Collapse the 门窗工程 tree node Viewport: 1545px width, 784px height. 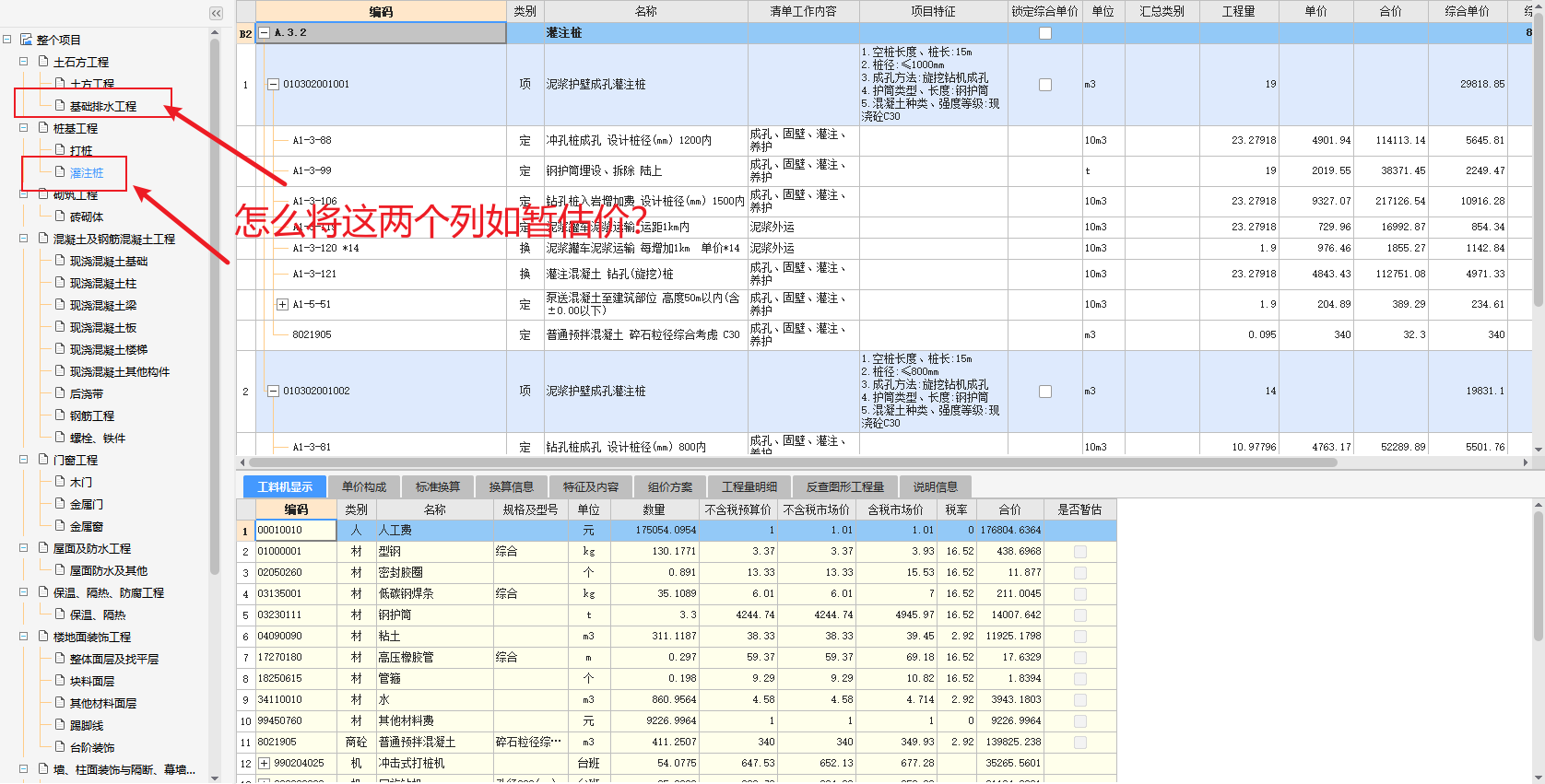point(24,460)
